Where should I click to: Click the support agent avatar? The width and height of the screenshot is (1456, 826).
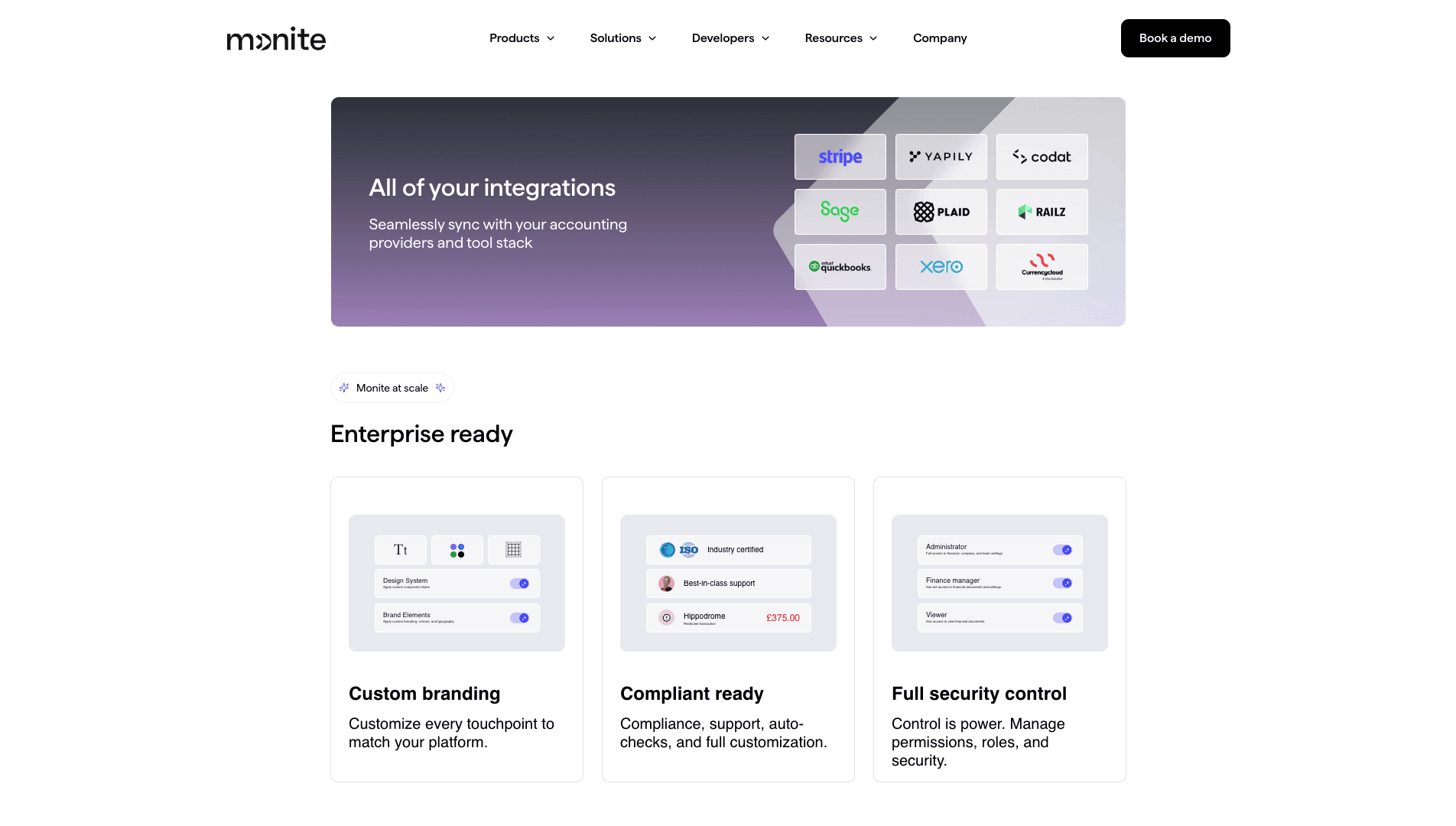(x=667, y=584)
